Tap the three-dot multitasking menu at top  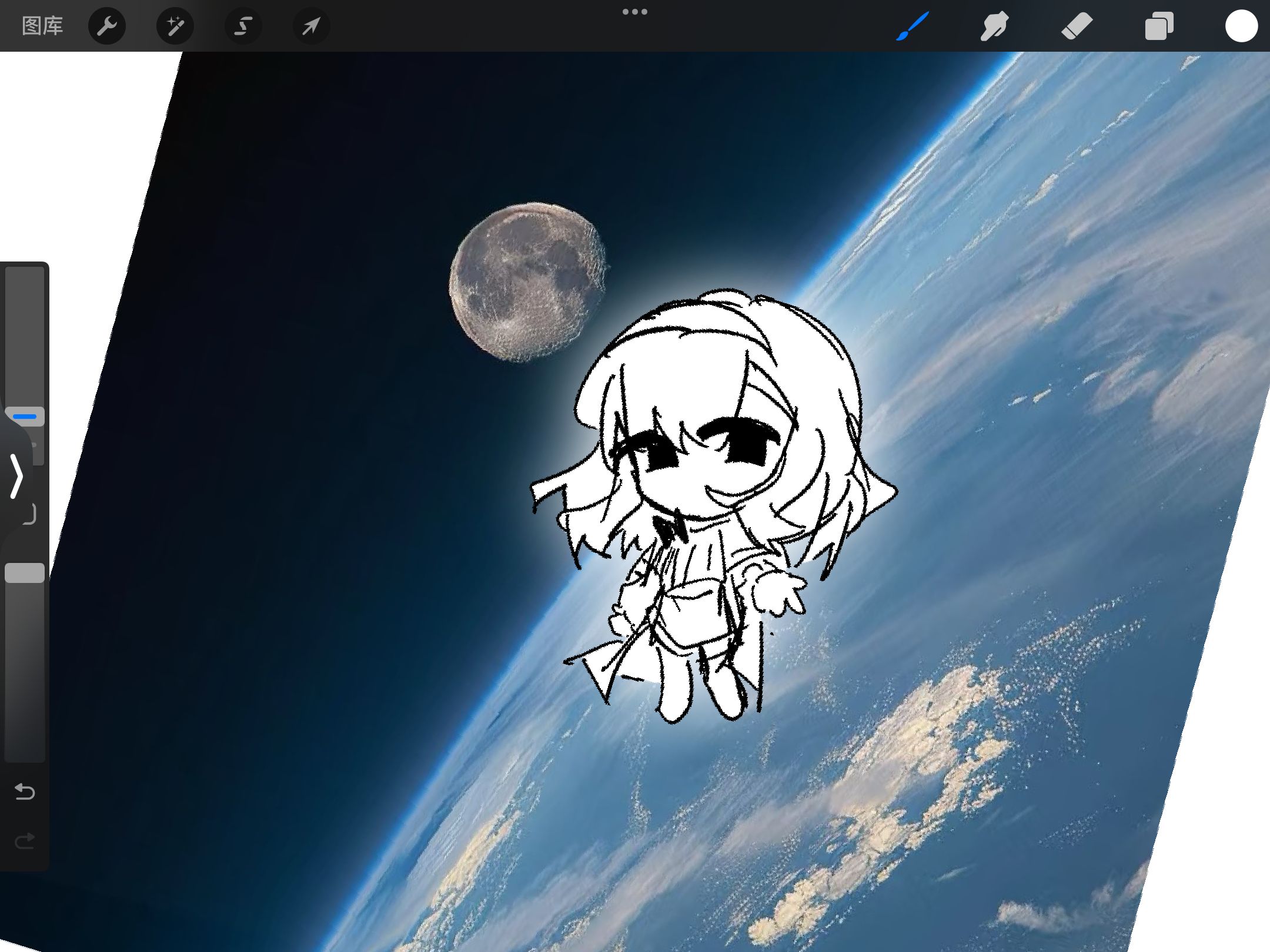coord(635,12)
